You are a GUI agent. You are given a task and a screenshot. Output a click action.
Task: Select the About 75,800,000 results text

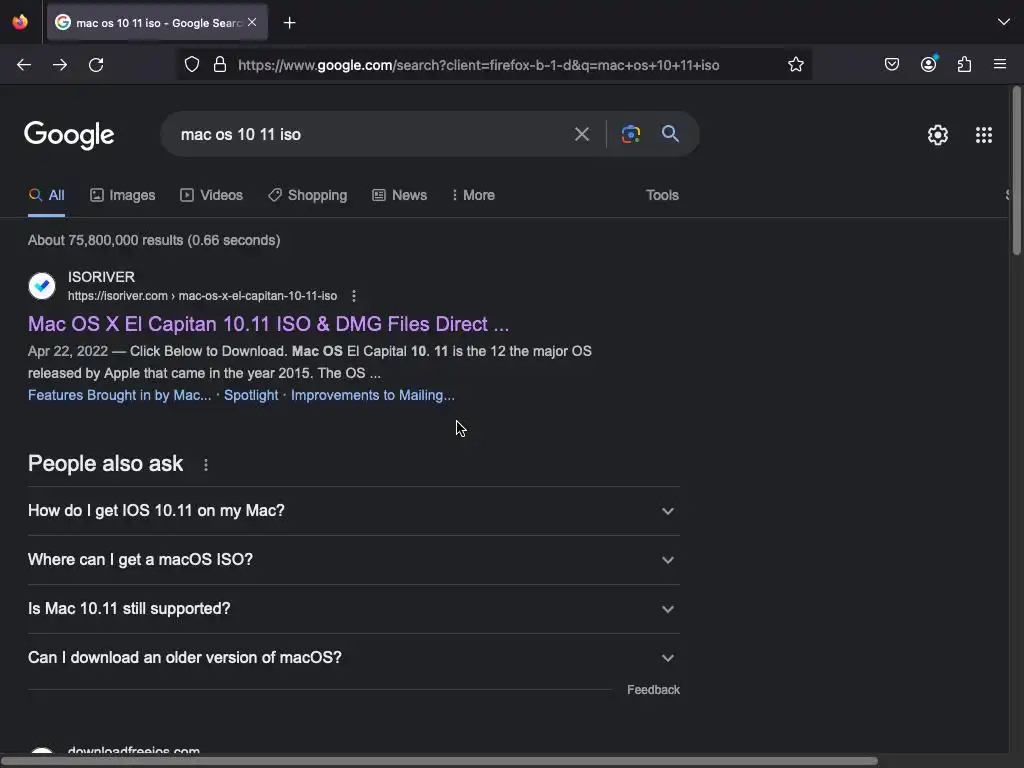click(x=154, y=240)
